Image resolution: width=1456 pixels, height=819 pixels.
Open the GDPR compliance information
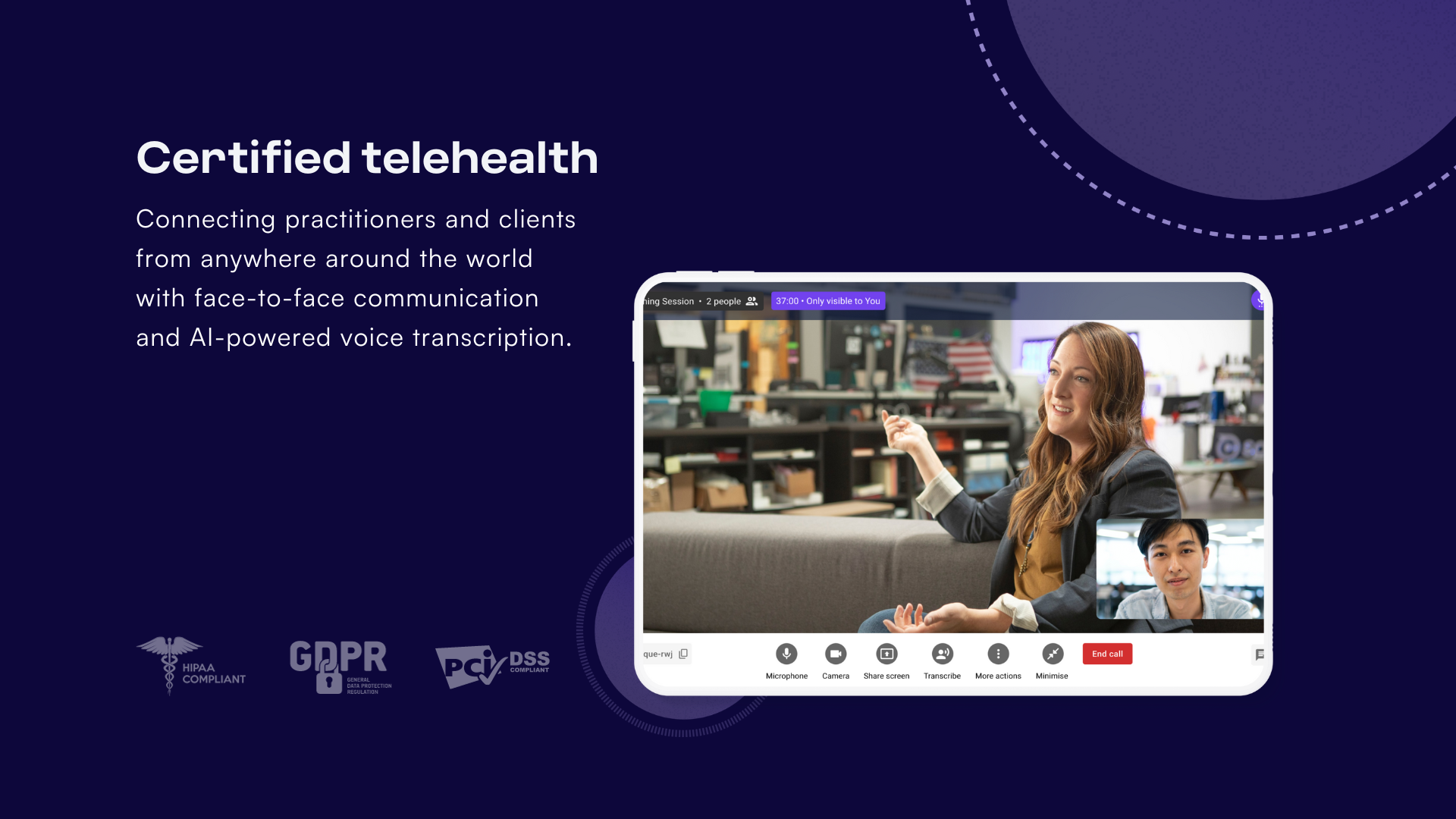(x=341, y=665)
